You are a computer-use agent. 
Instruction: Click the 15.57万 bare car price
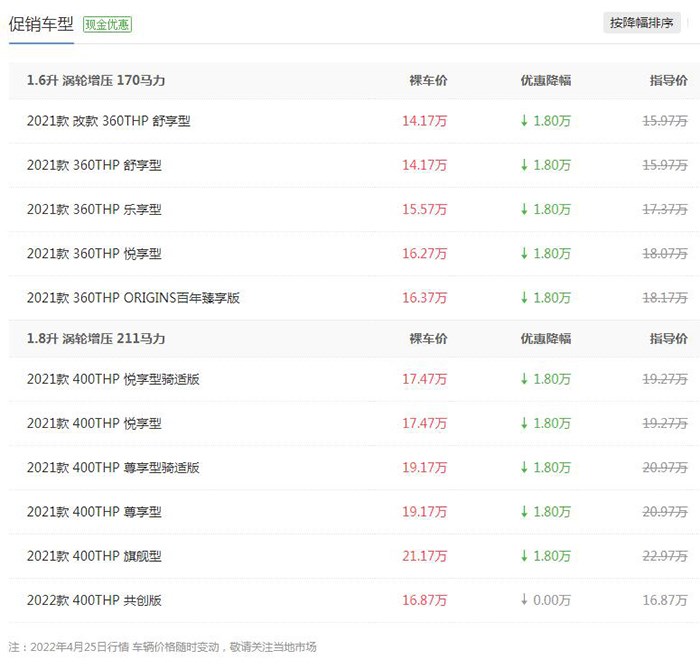click(425, 209)
